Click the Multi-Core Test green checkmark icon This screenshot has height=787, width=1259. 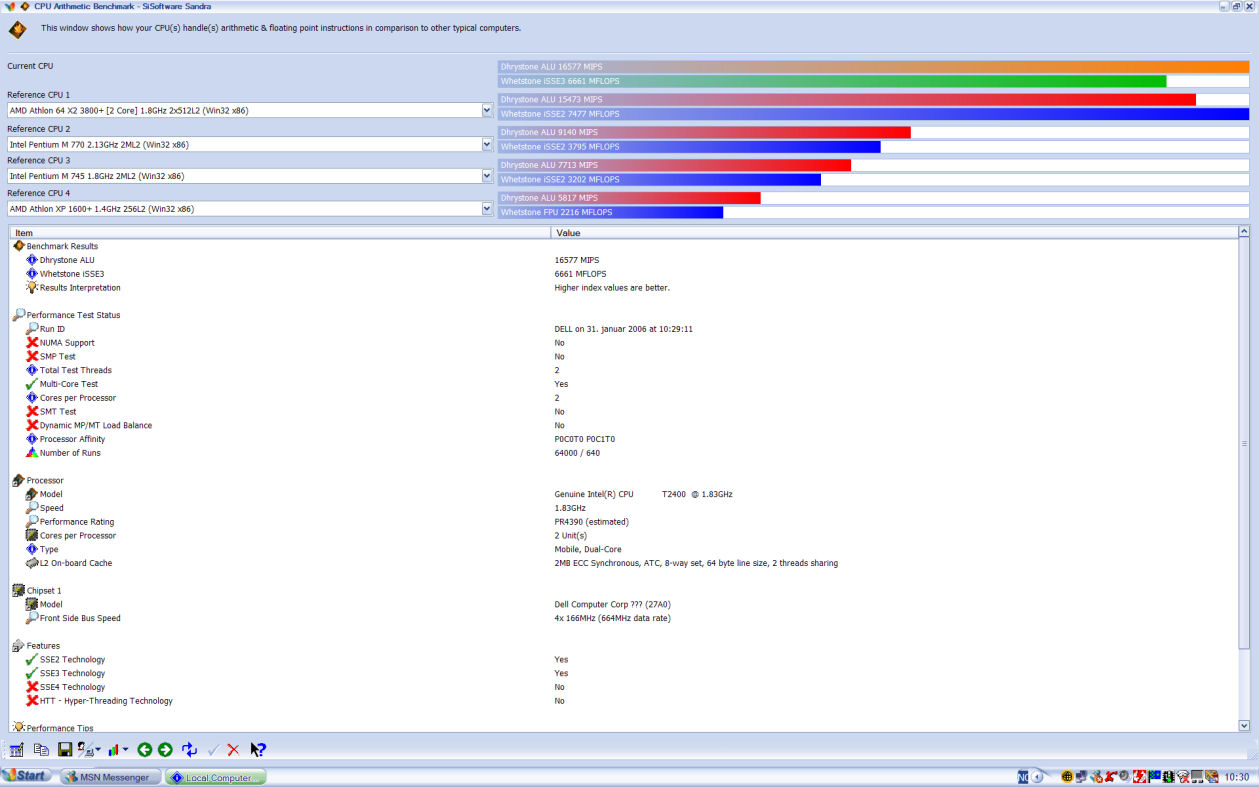32,384
